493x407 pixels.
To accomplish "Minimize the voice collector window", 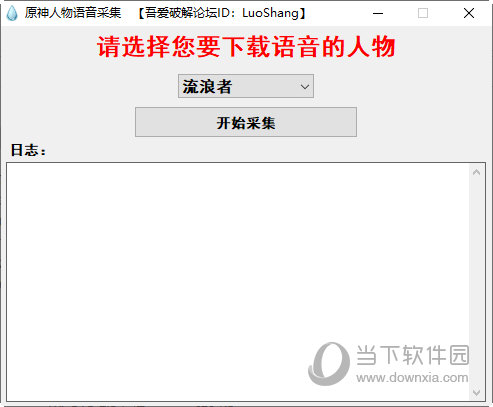I will click(x=378, y=13).
